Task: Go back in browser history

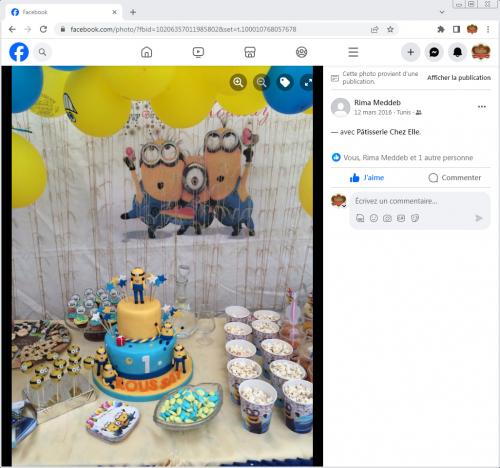Action: [12, 29]
